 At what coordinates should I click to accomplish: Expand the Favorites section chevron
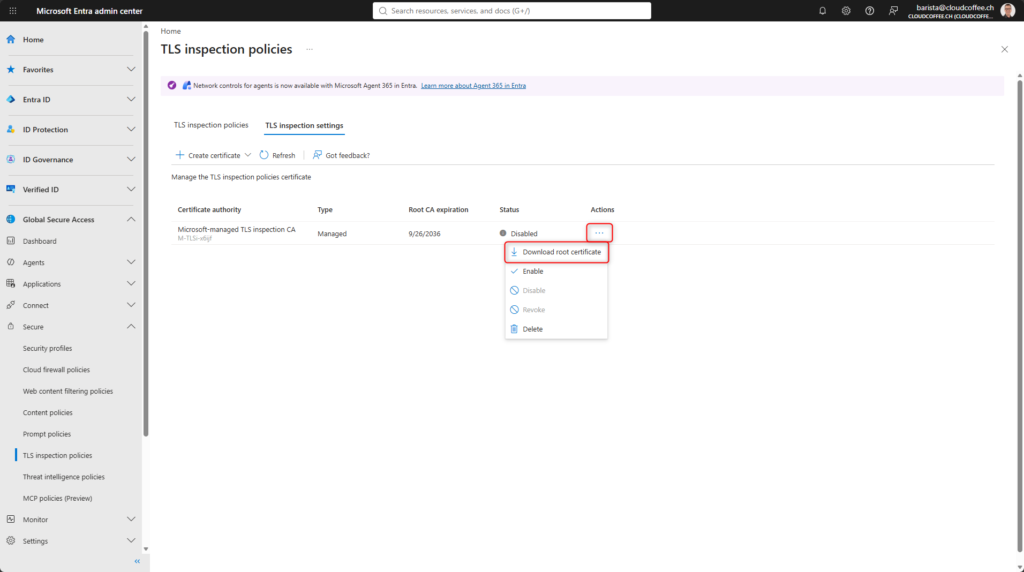(x=131, y=69)
